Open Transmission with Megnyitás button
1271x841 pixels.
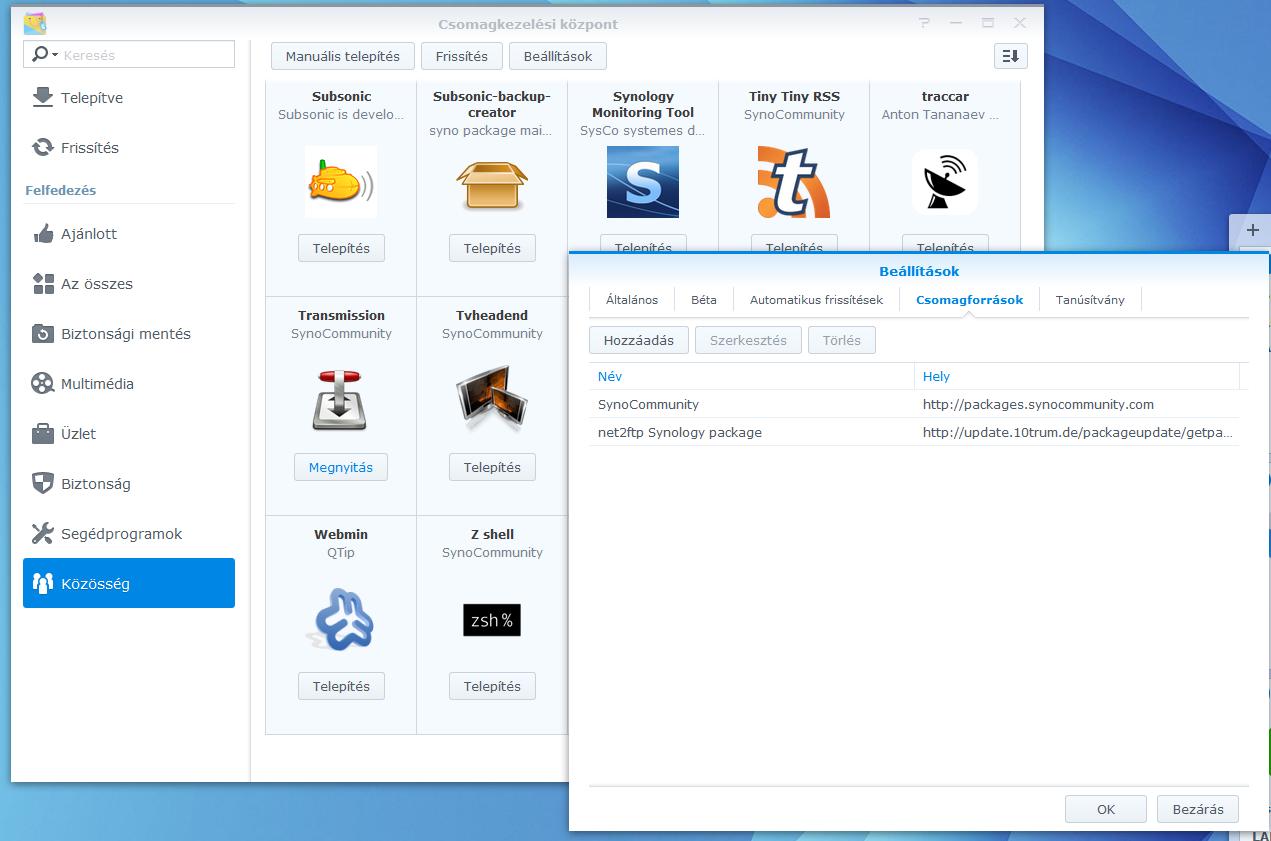pos(341,467)
